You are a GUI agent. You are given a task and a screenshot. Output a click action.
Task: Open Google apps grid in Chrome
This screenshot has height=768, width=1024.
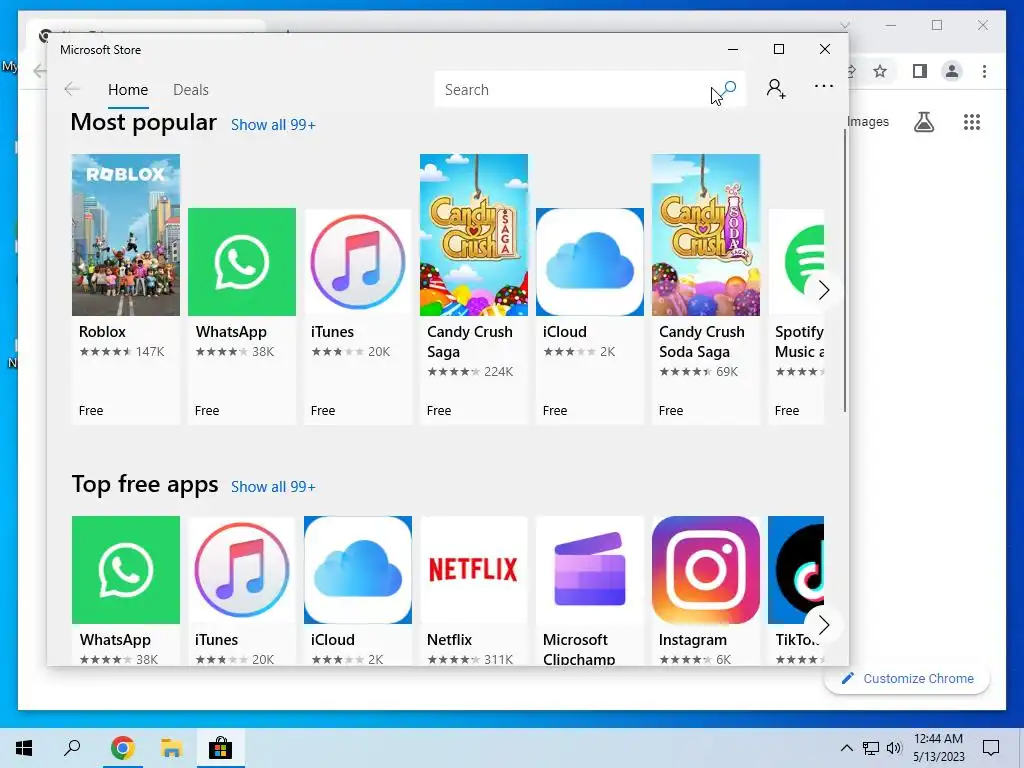pyautogui.click(x=972, y=122)
